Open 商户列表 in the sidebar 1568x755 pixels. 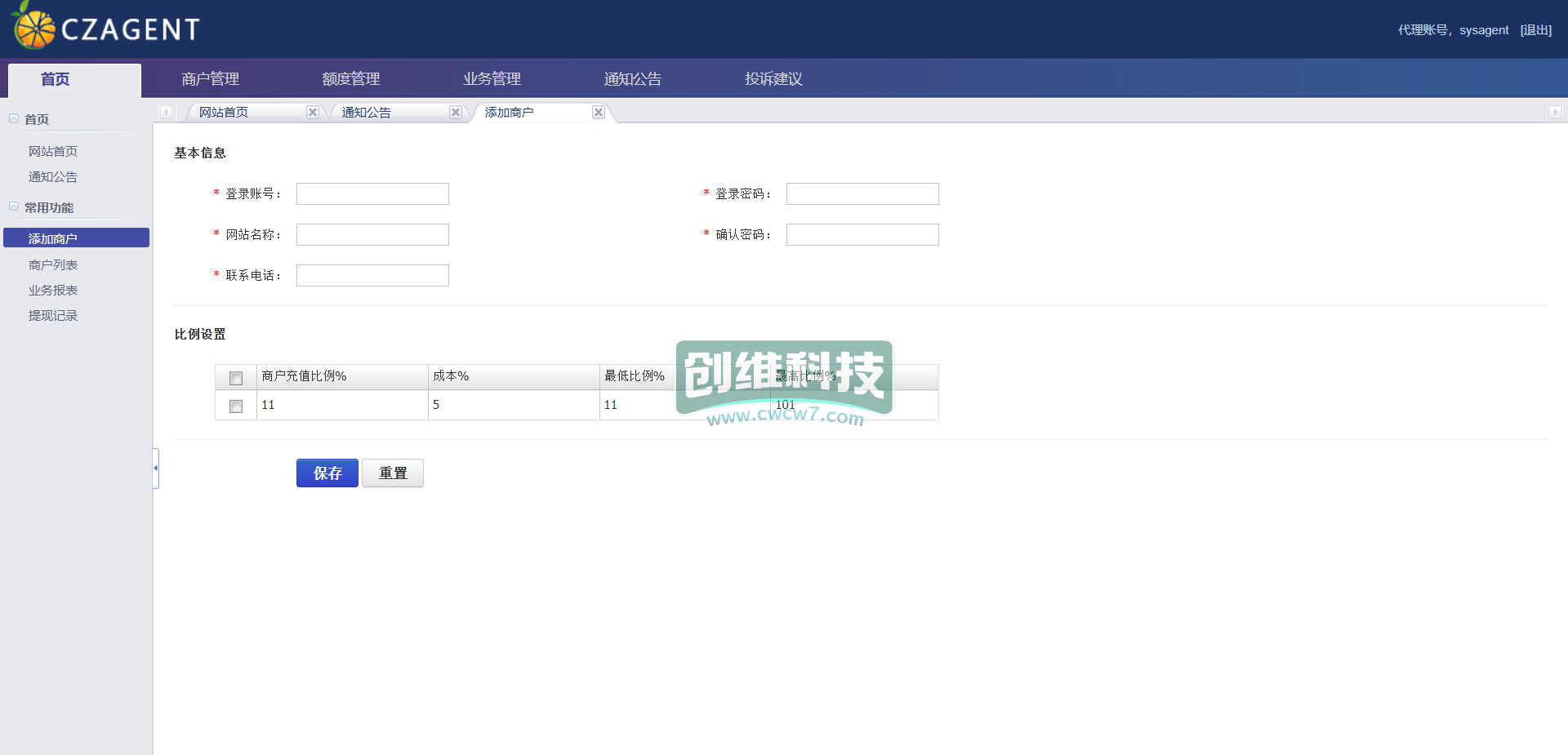(x=53, y=264)
